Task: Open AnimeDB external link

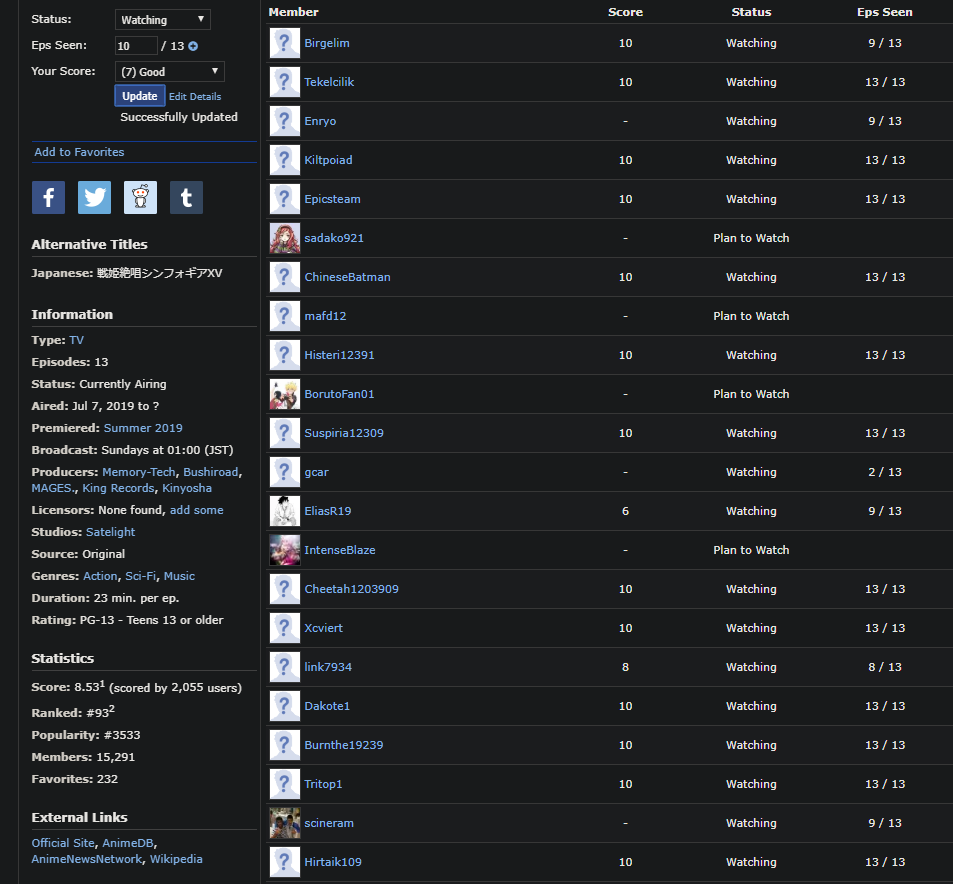Action: pos(128,843)
